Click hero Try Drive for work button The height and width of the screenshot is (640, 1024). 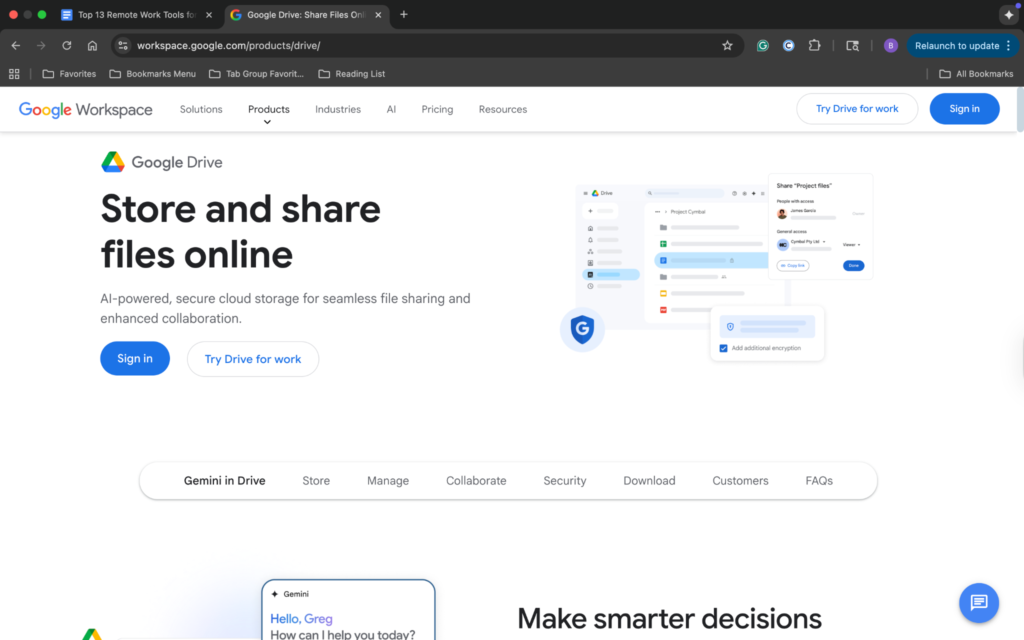tap(253, 359)
